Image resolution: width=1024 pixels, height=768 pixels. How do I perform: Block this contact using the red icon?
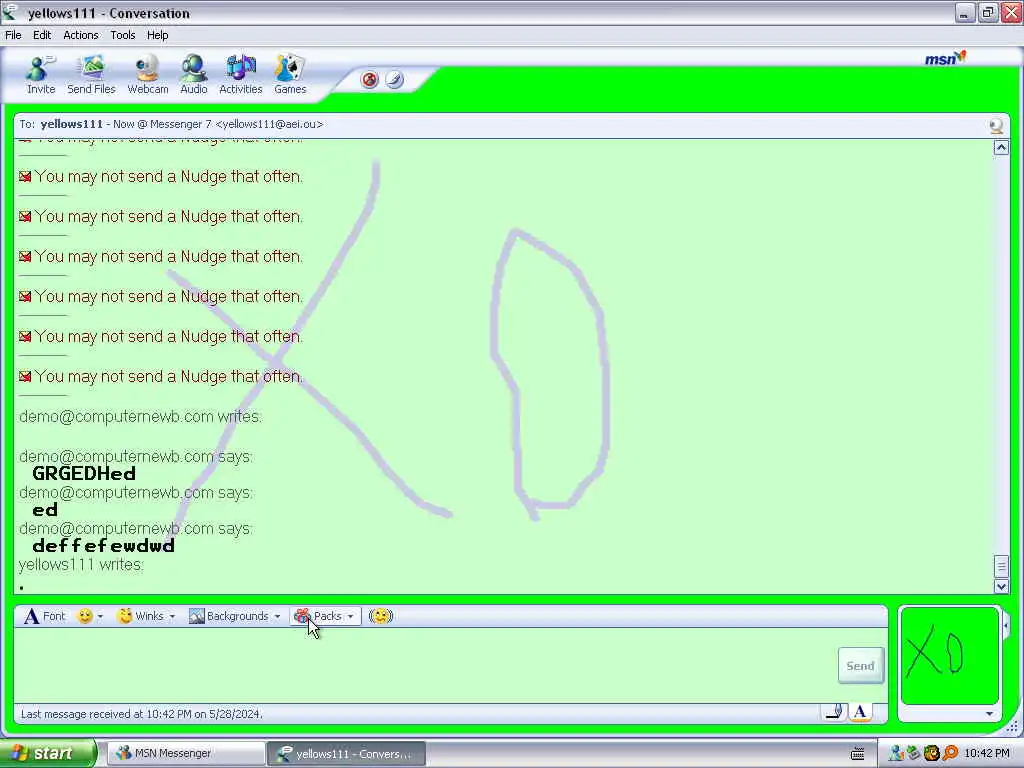click(370, 80)
